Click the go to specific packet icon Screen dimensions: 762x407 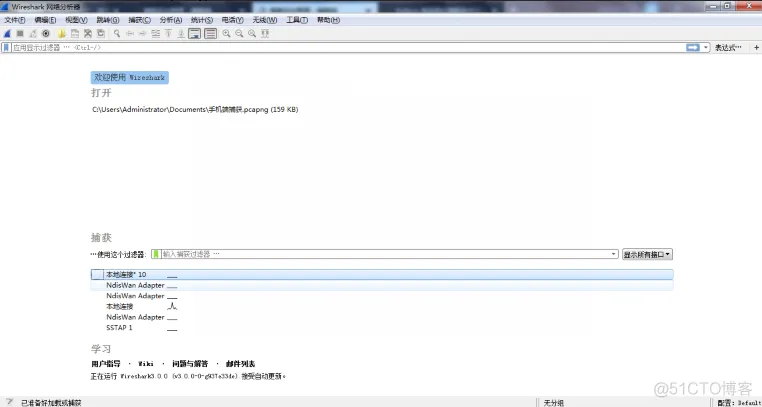[156, 34]
